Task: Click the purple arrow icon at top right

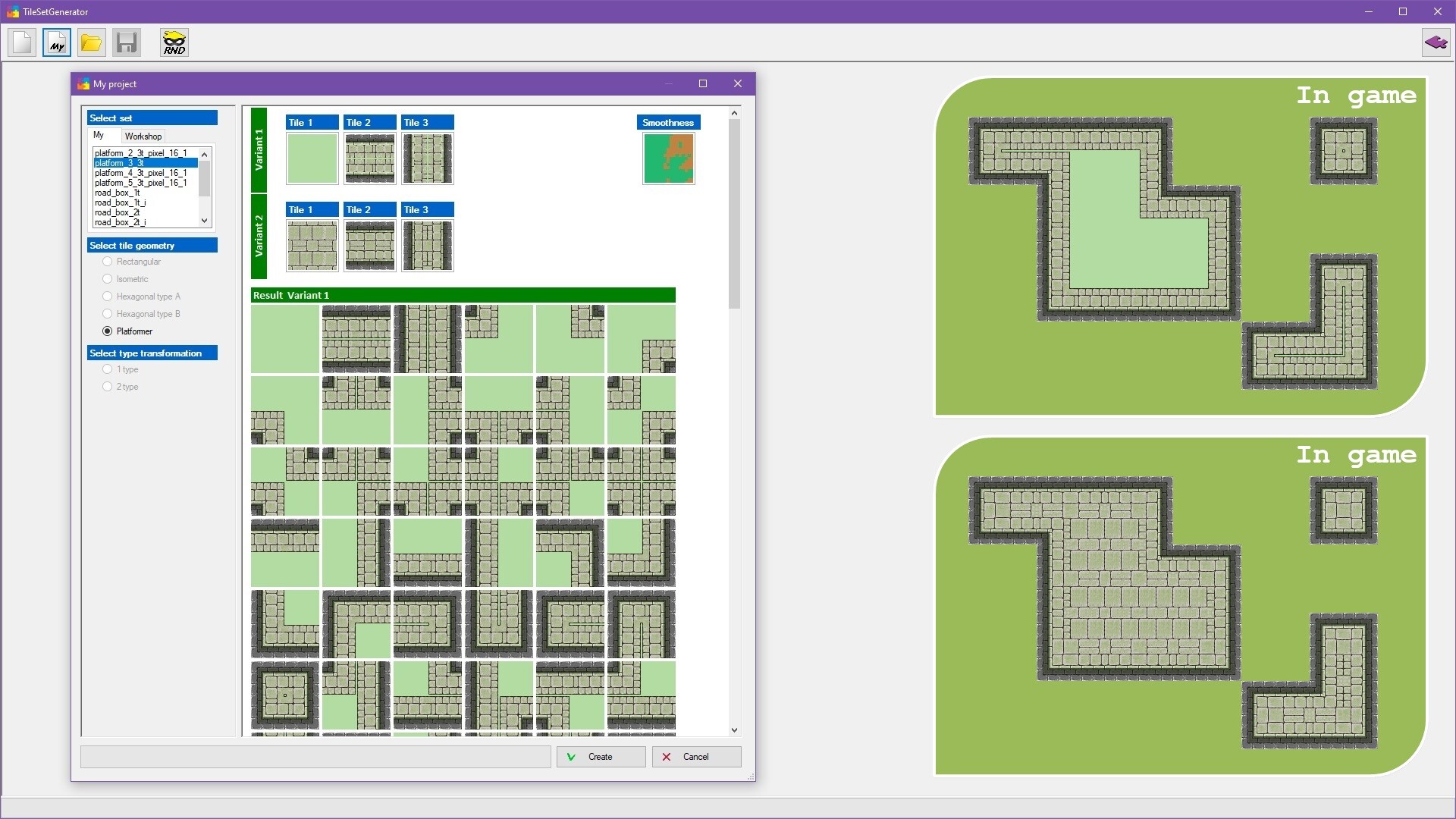Action: [1436, 42]
